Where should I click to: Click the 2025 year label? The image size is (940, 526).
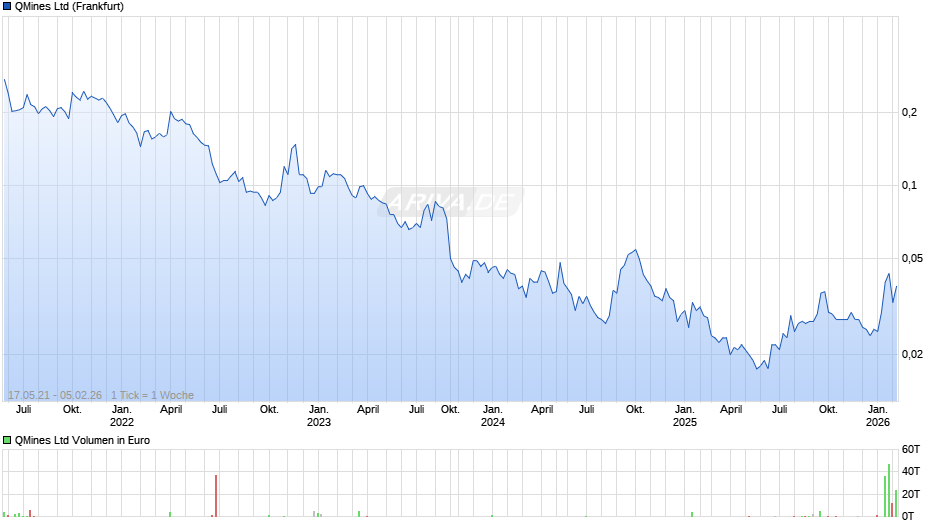(685, 422)
